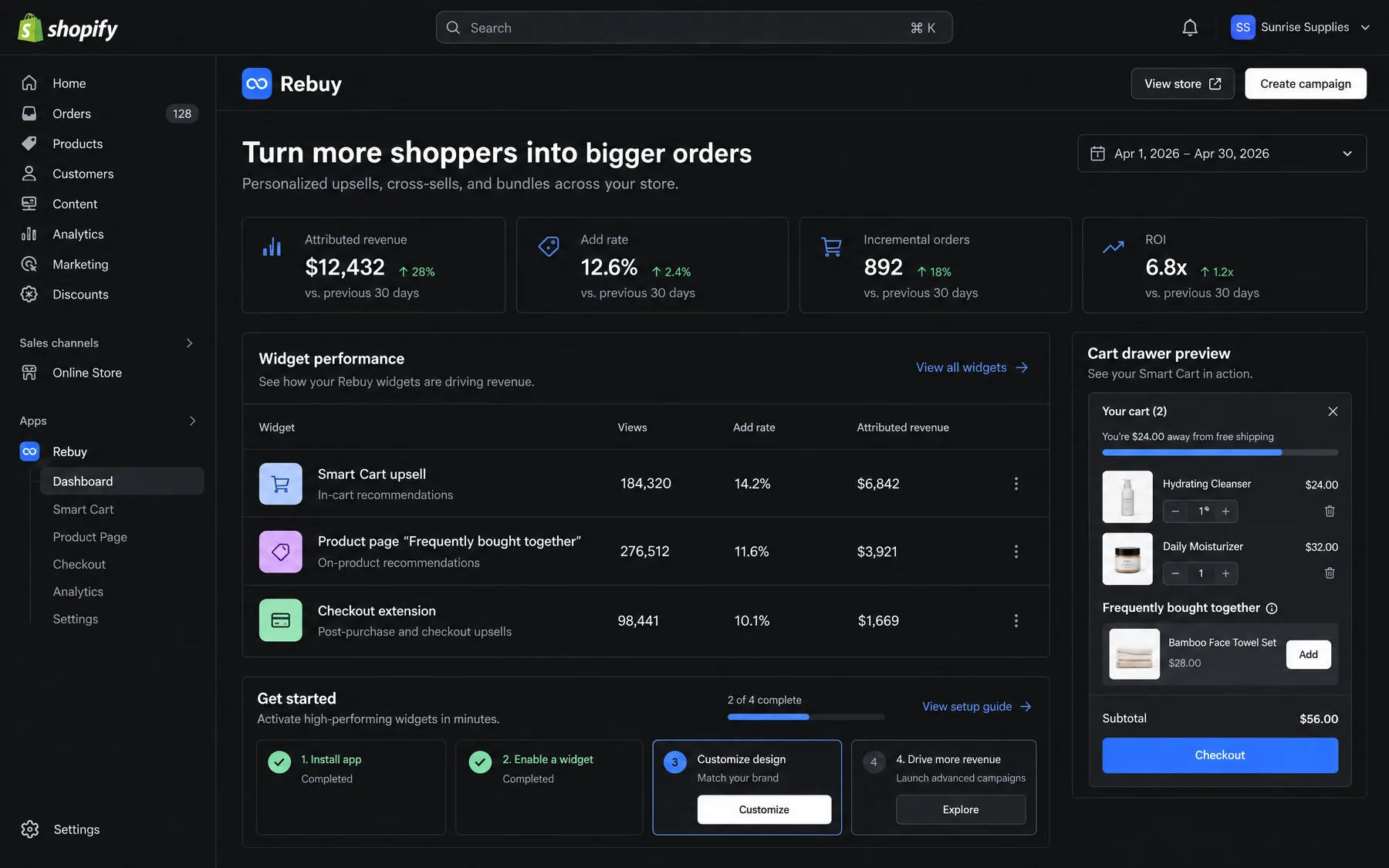The height and width of the screenshot is (868, 1389).
Task: Delete Hydrating Cleanser from cart
Action: pyautogui.click(x=1330, y=511)
